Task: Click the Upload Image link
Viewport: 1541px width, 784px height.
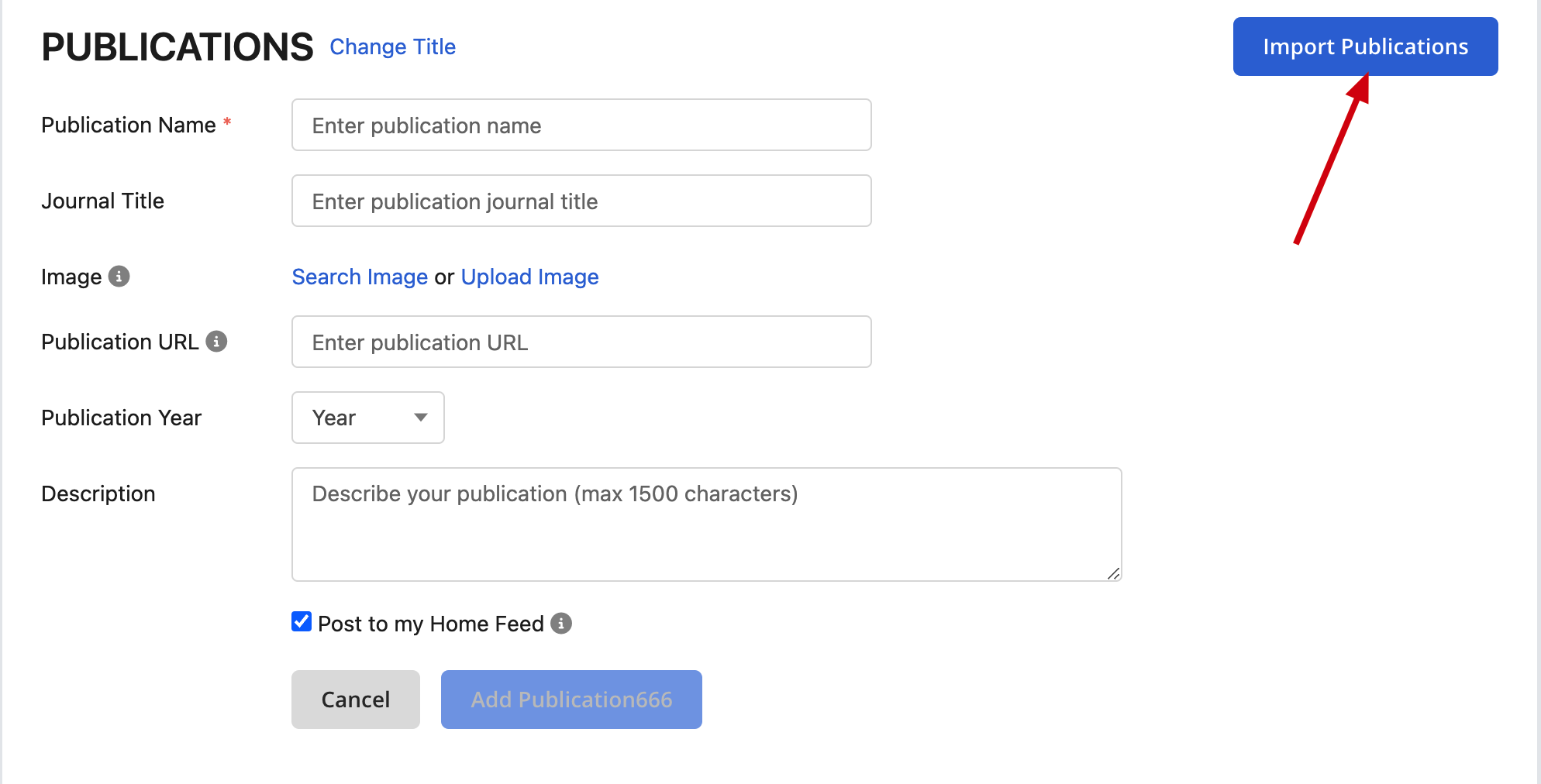Action: pyautogui.click(x=529, y=277)
